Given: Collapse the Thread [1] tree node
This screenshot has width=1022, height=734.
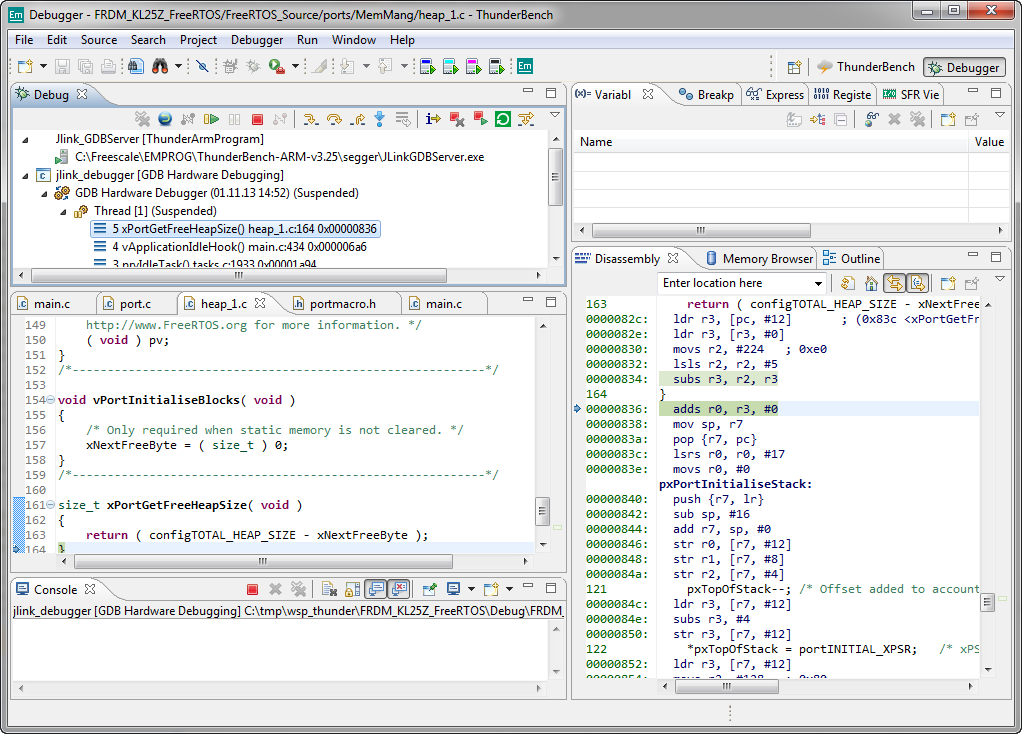Looking at the screenshot, I should click(x=64, y=211).
